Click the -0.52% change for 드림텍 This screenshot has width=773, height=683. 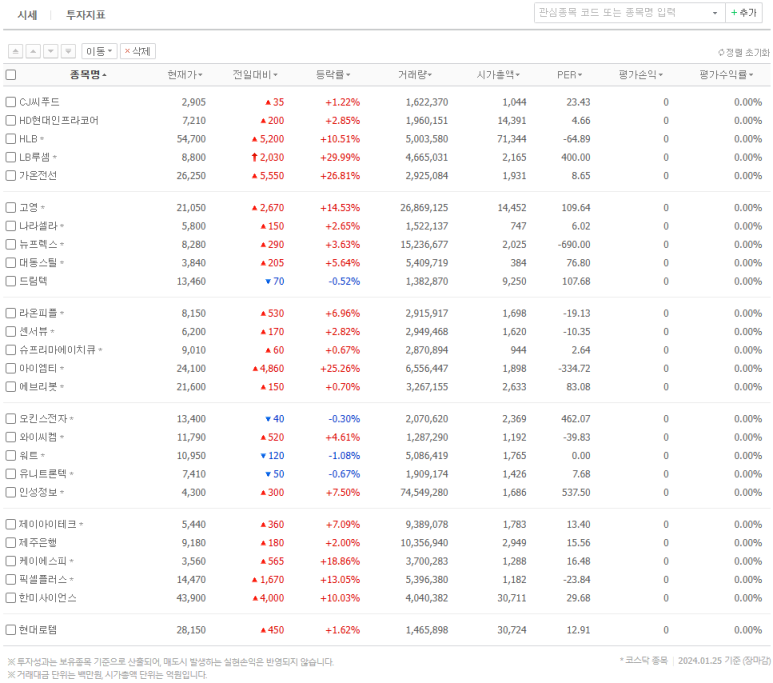pyautogui.click(x=344, y=281)
